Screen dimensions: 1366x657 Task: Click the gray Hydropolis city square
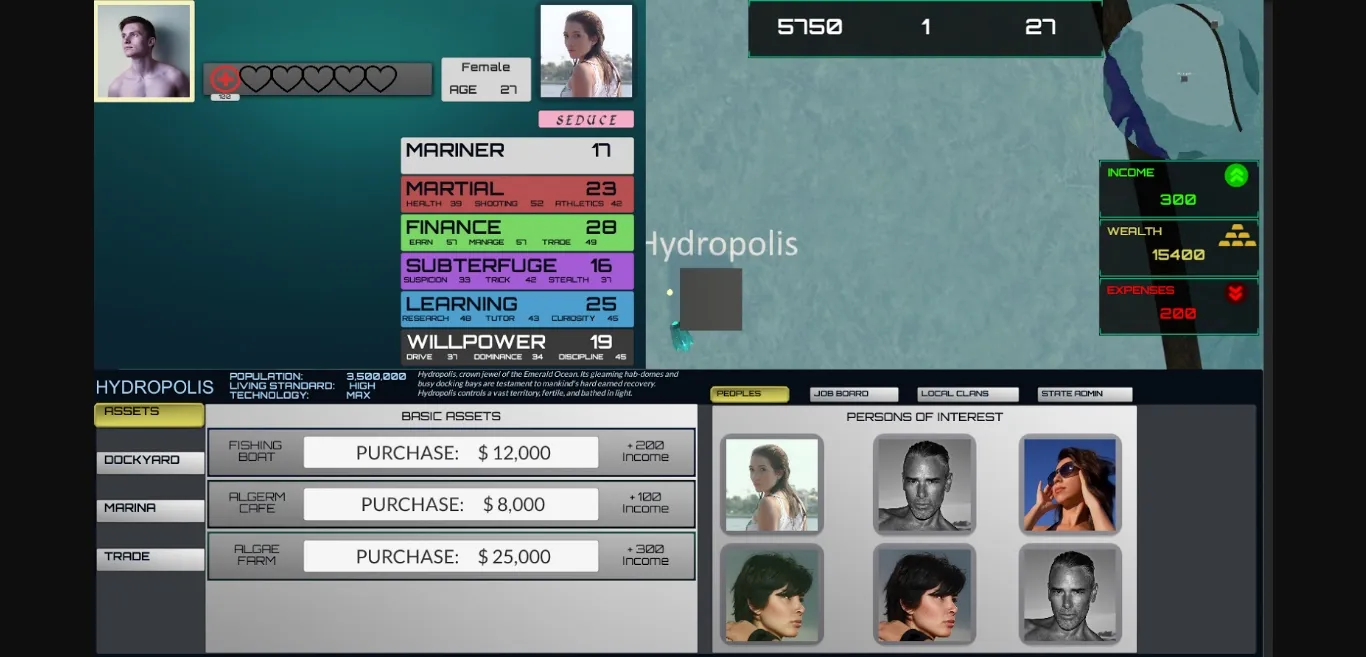[x=711, y=299]
